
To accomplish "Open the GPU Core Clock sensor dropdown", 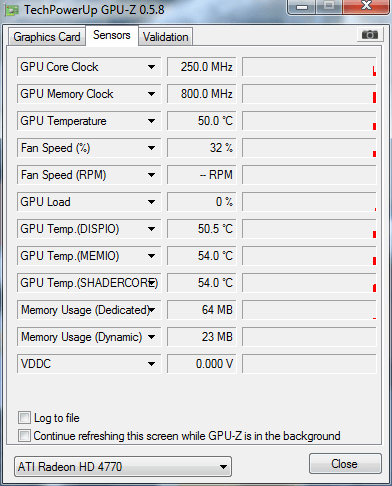I will tap(151, 67).
